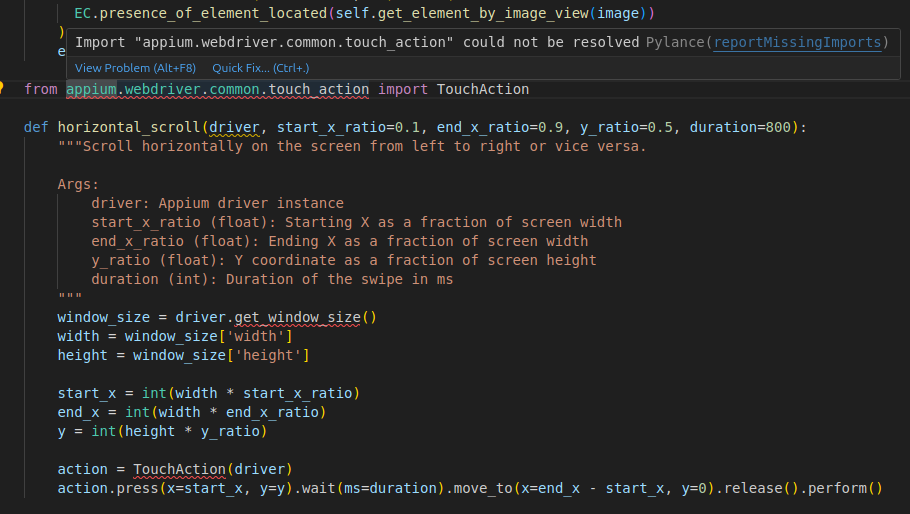Click the lightbulb code action icon
The height and width of the screenshot is (514, 910).
point(3,88)
